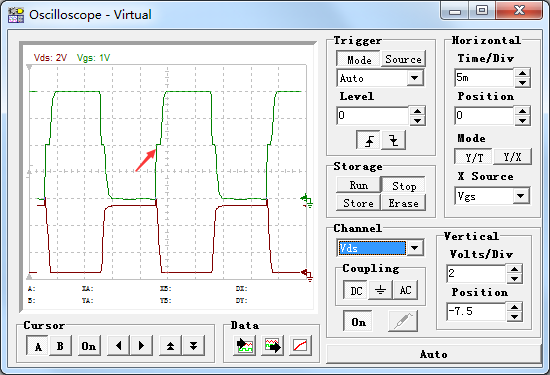Click the Stop storage button

(404, 186)
